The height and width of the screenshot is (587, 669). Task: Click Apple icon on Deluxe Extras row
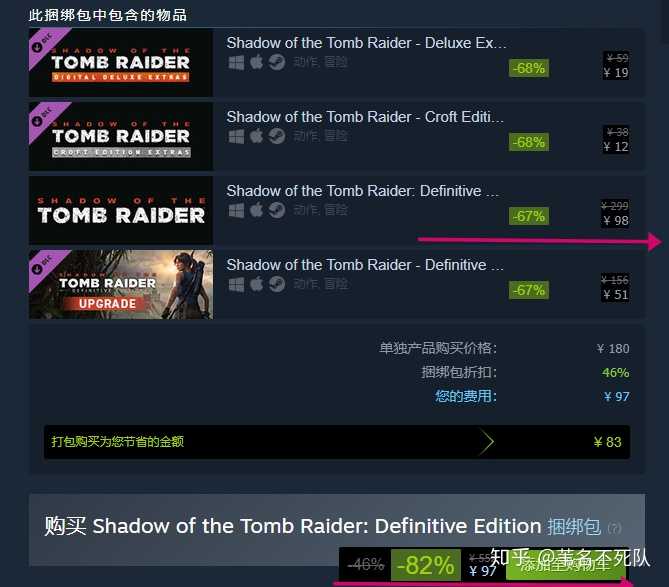pyautogui.click(x=256, y=62)
